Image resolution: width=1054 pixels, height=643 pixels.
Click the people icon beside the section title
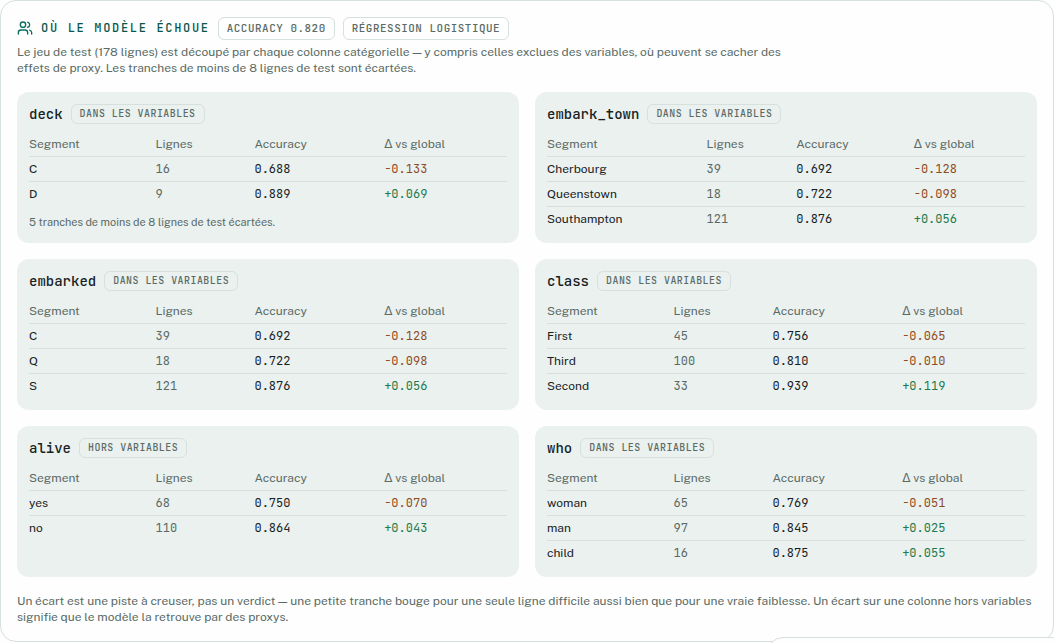pos(25,28)
